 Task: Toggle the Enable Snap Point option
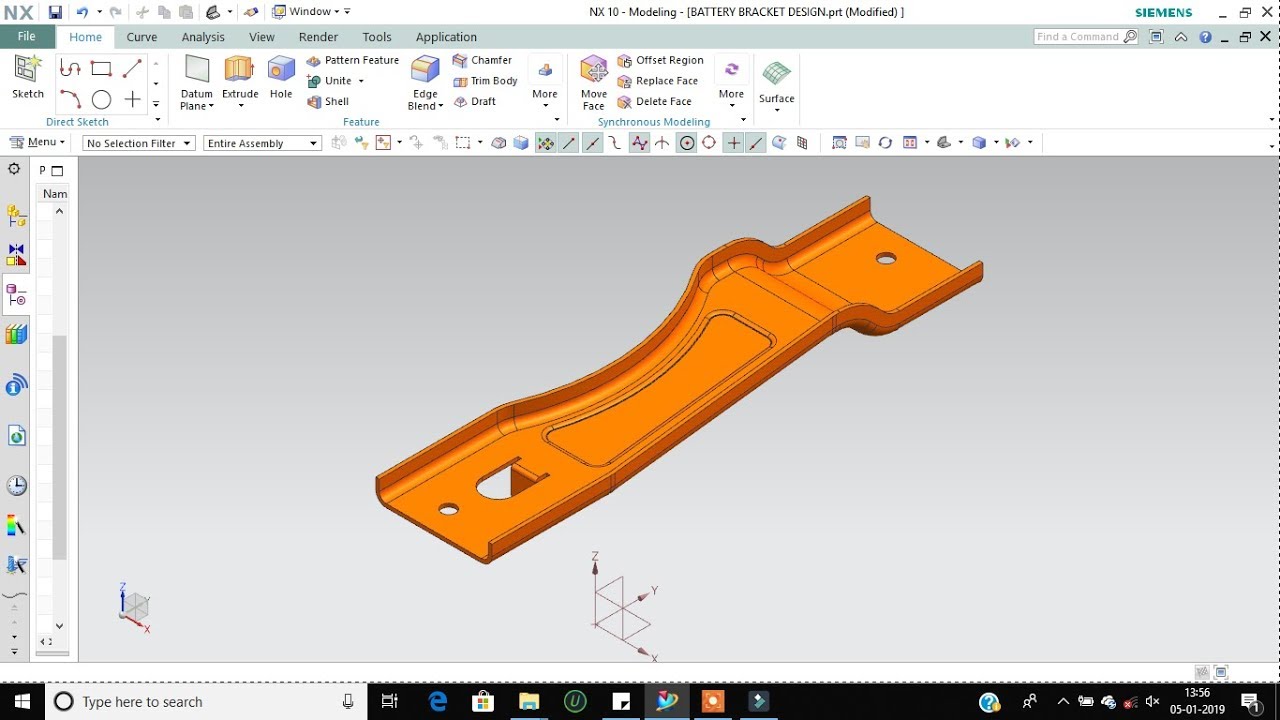pyautogui.click(x=546, y=142)
